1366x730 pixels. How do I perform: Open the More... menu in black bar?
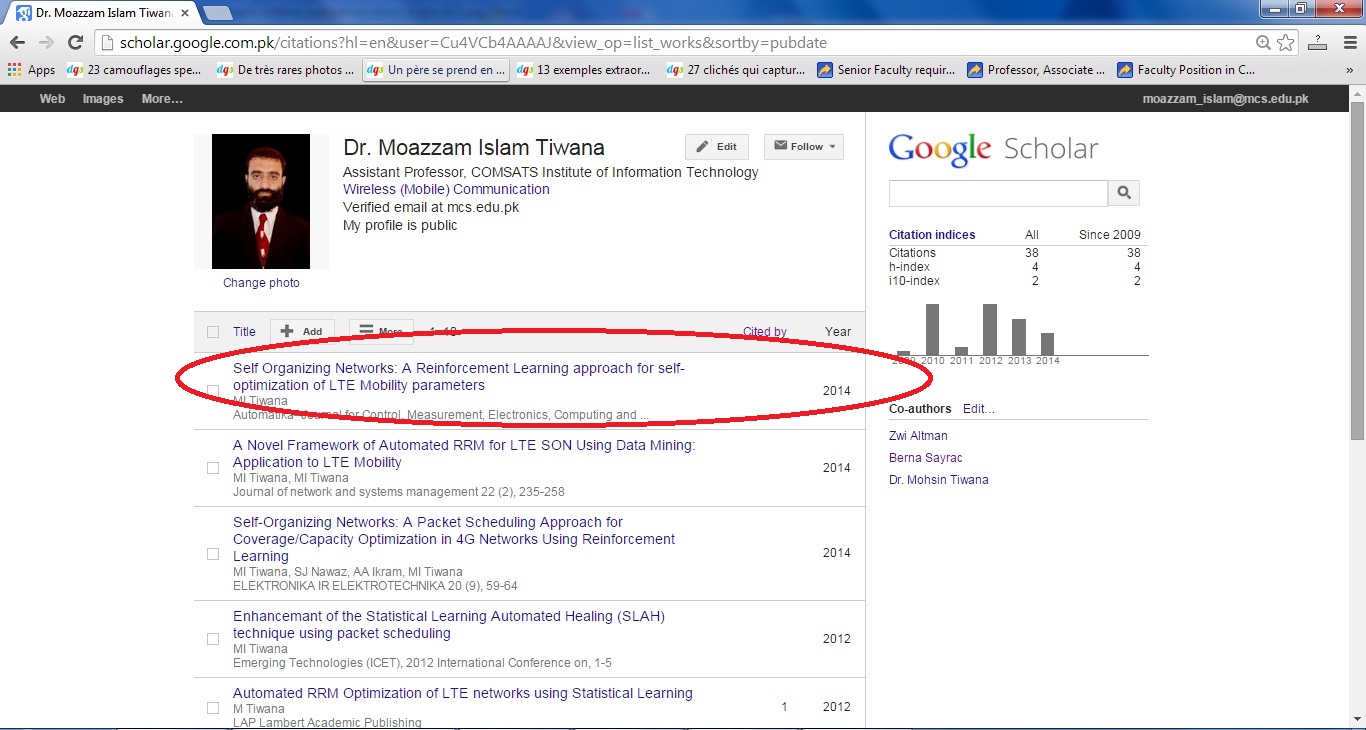pos(162,99)
